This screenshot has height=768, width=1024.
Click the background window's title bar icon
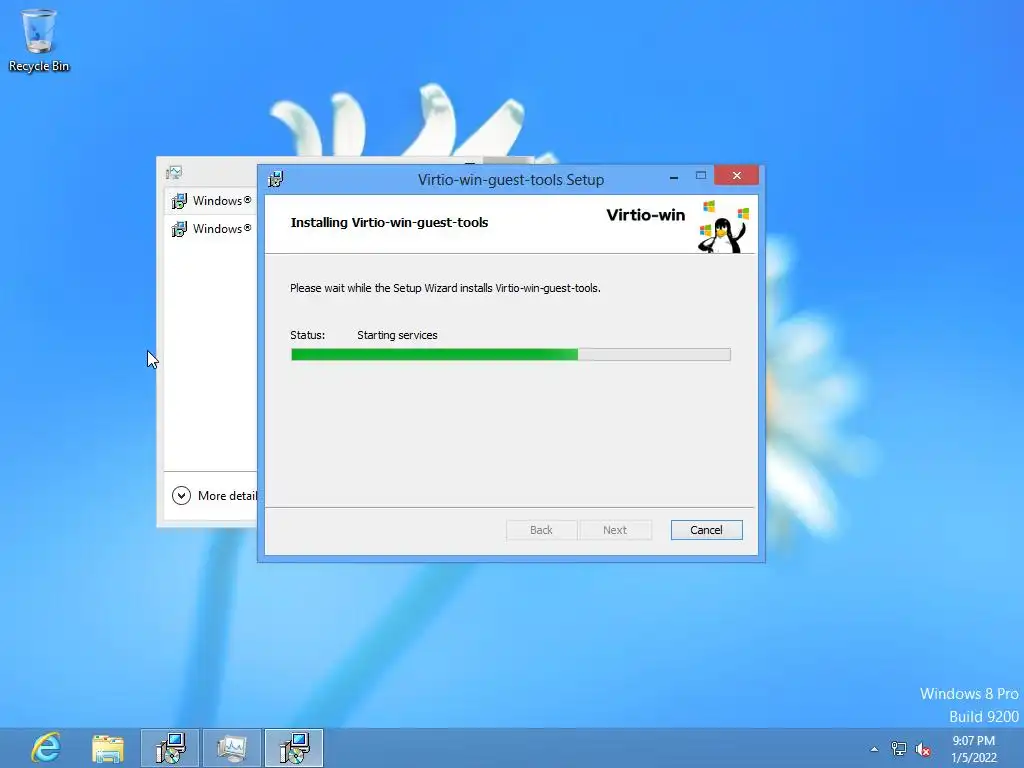174,172
